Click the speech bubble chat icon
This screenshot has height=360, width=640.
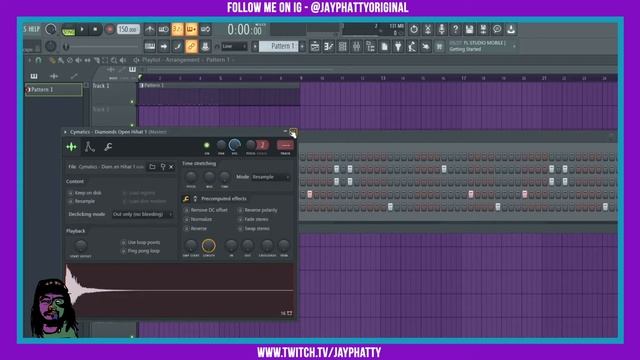click(497, 29)
